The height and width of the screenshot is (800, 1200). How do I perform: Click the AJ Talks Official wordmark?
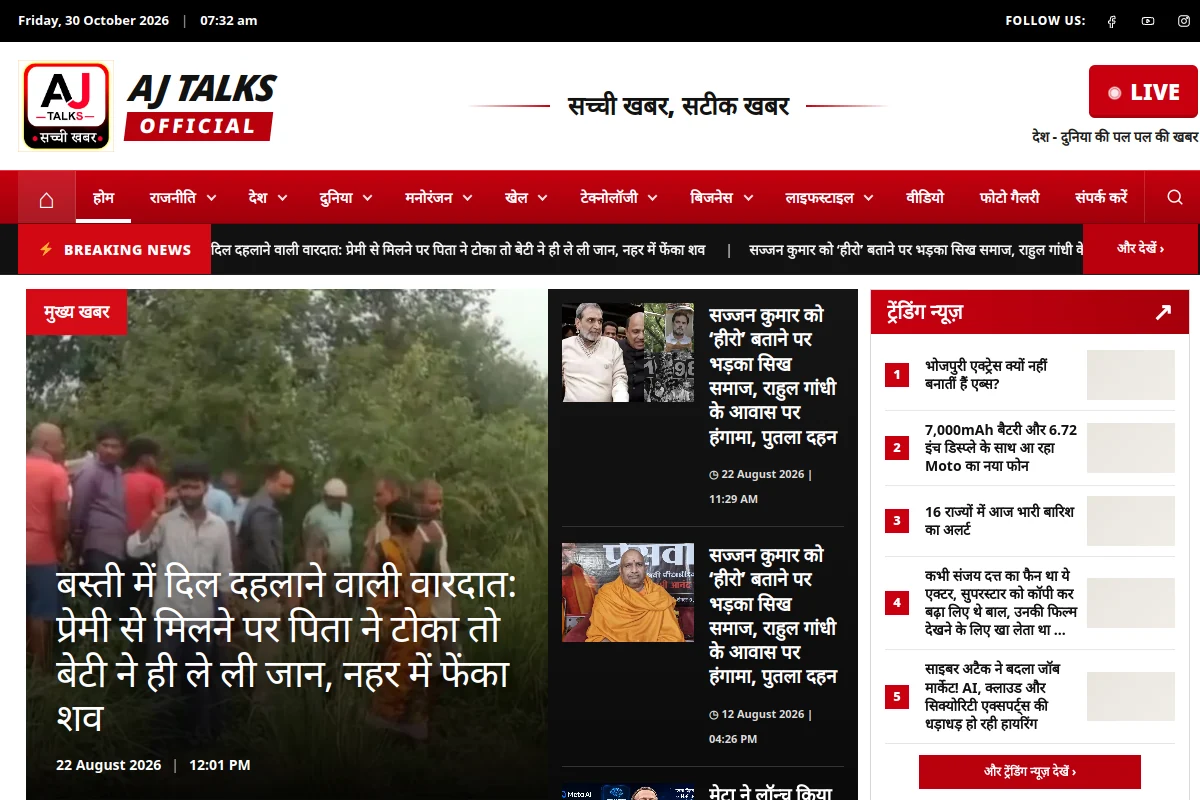pyautogui.click(x=201, y=106)
